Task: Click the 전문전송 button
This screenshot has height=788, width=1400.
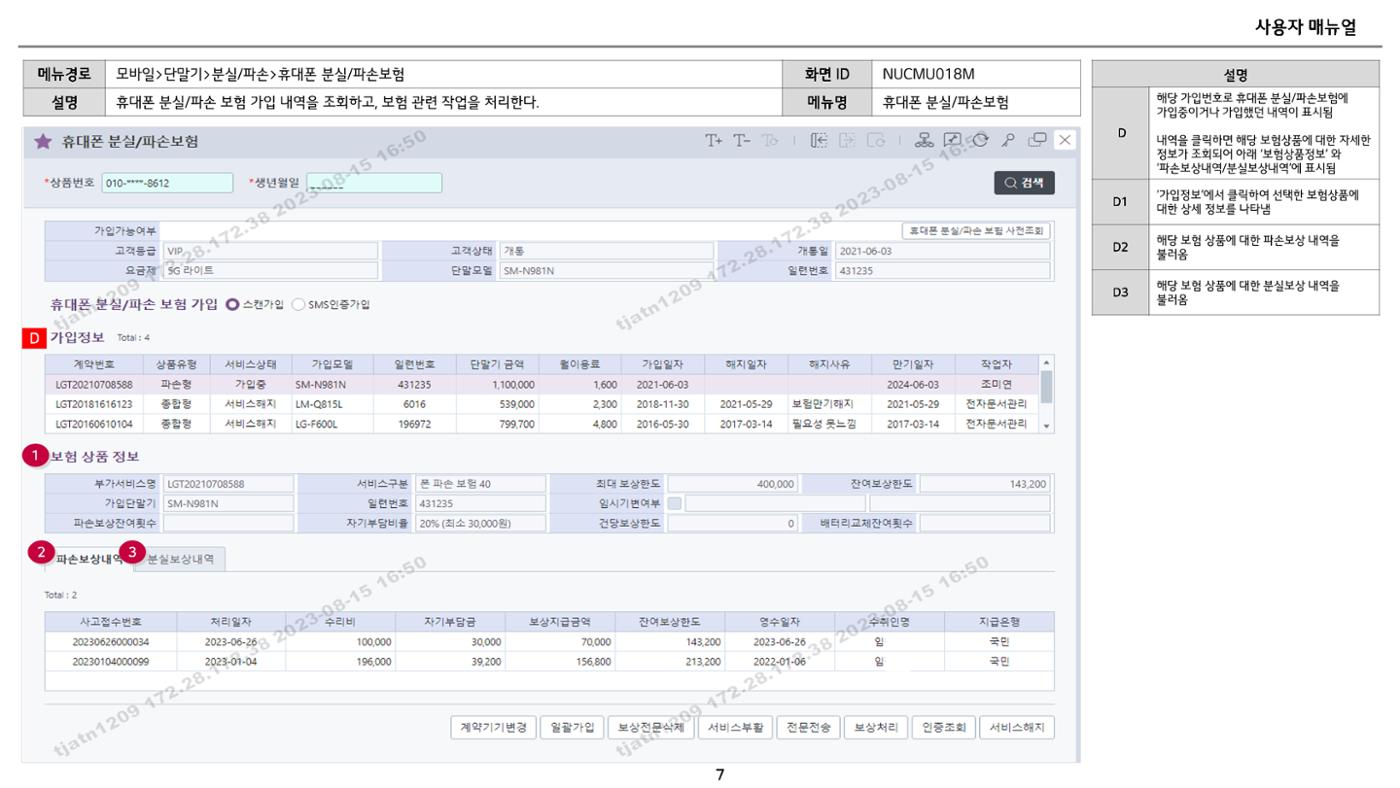Action: coord(808,728)
